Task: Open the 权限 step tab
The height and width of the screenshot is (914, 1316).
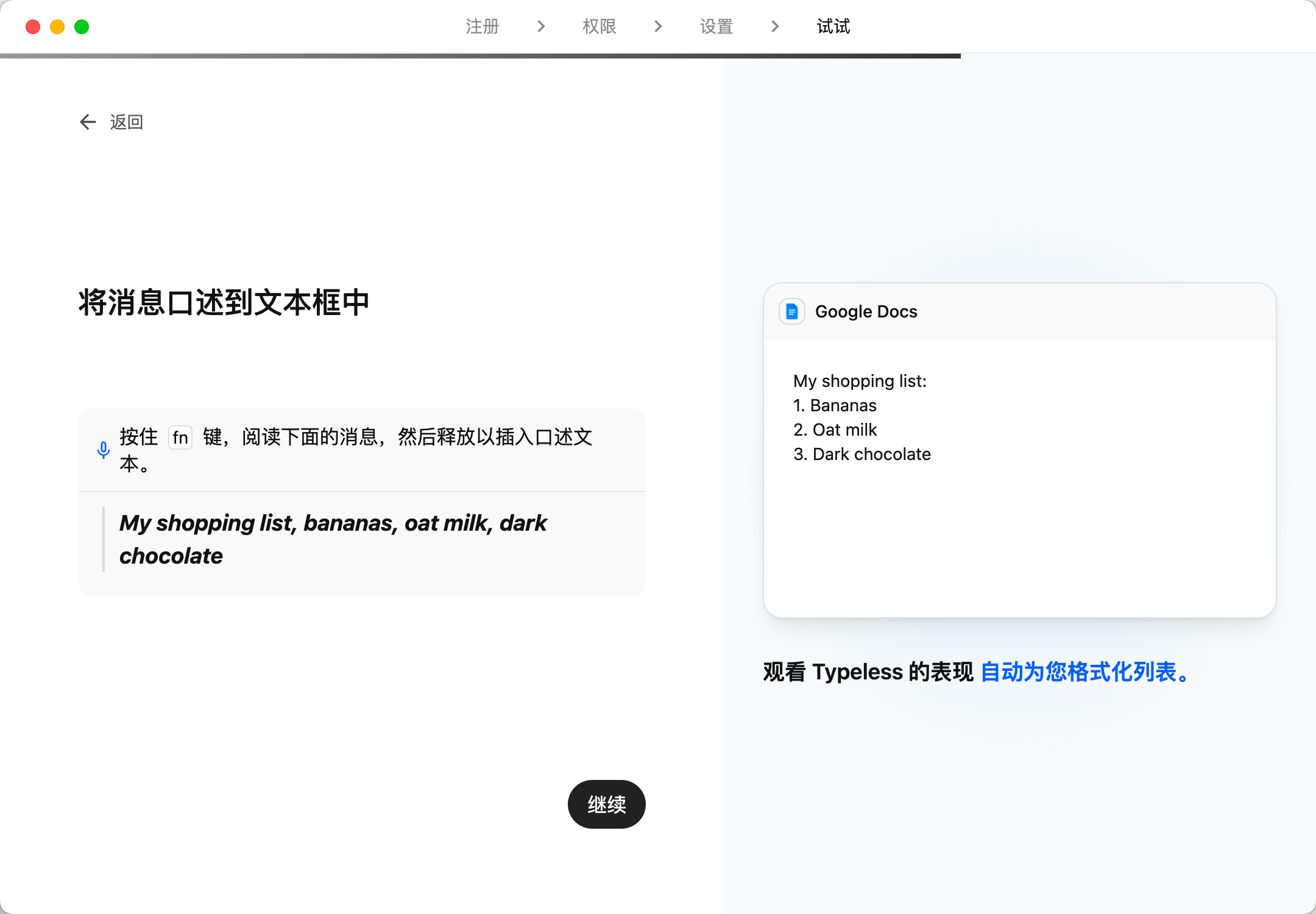Action: (x=599, y=26)
